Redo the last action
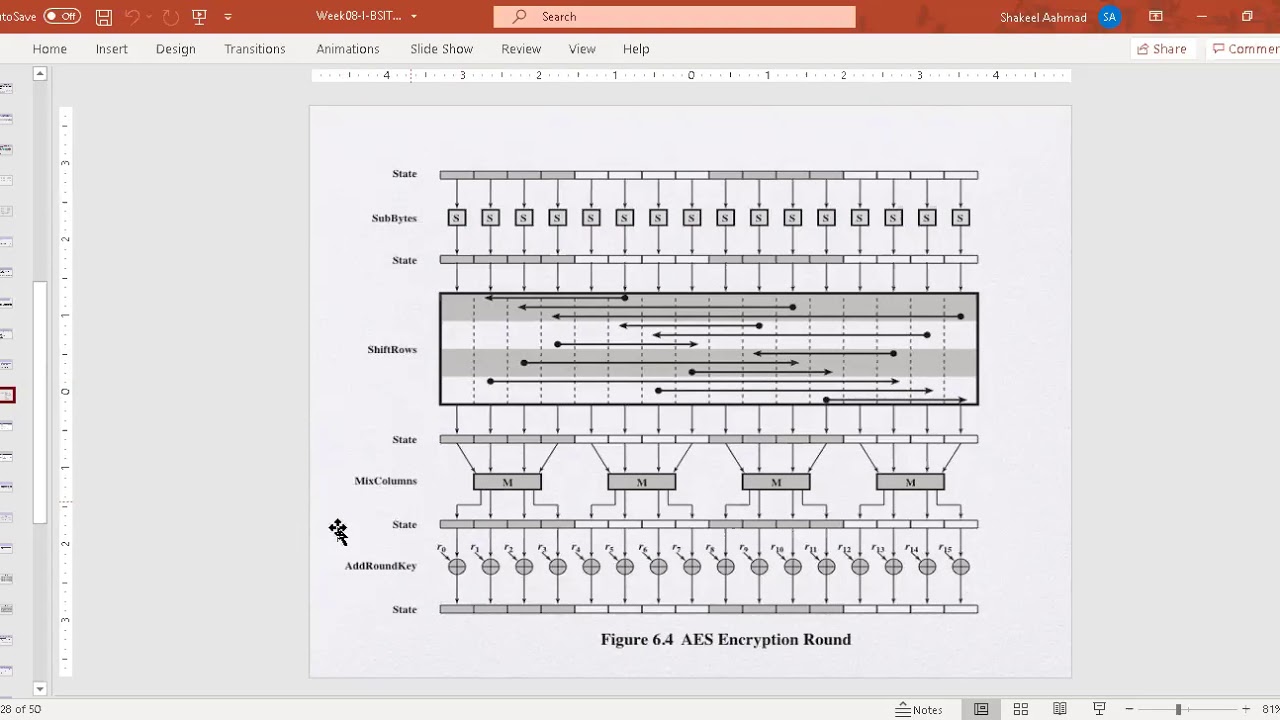 coord(171,16)
